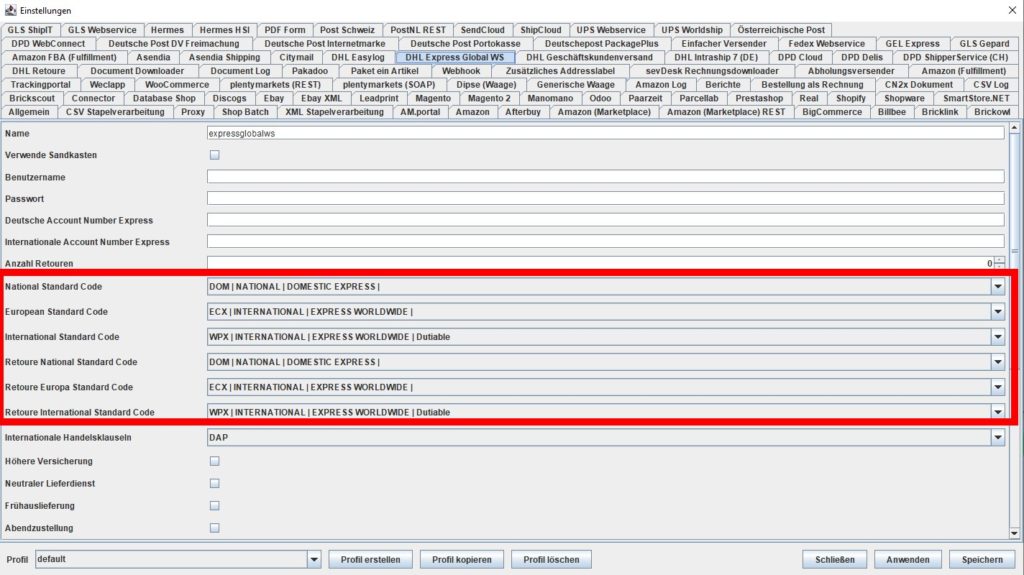Enable the Abendzustellung checkbox
This screenshot has width=1024, height=575.
215,528
